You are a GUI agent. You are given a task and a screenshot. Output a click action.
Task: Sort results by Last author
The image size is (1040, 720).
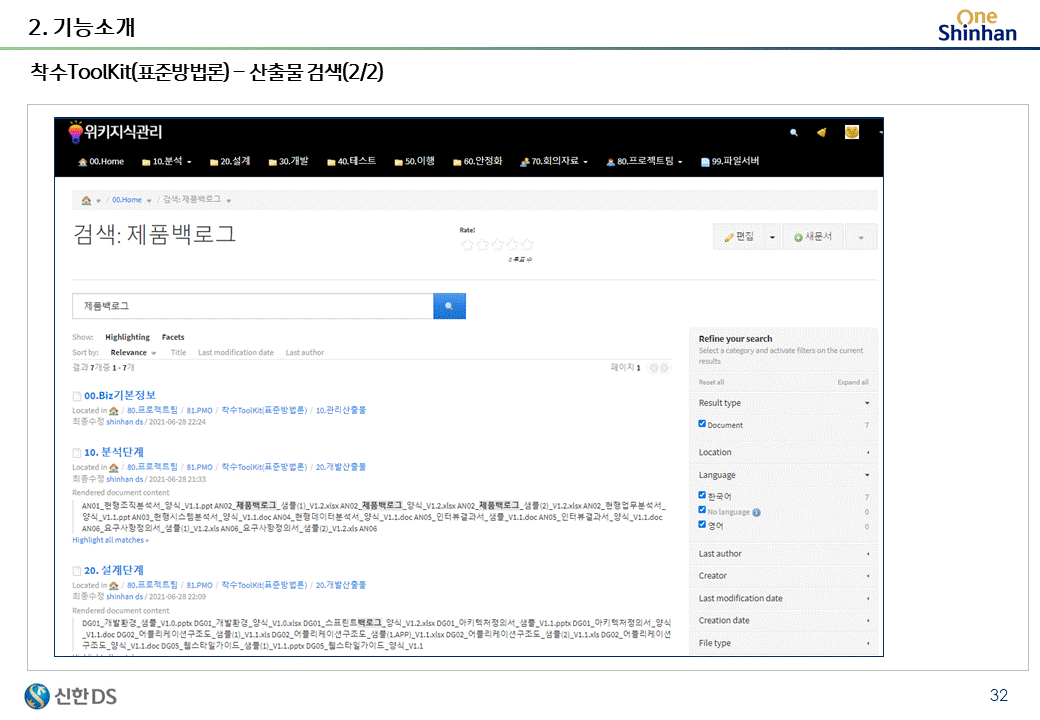tap(305, 353)
